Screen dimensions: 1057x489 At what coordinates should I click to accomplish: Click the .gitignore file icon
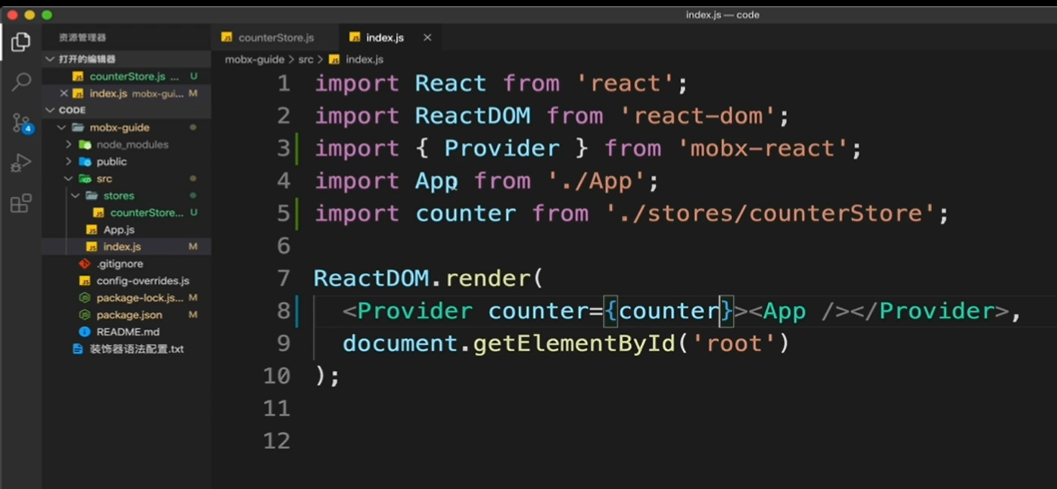(84, 264)
